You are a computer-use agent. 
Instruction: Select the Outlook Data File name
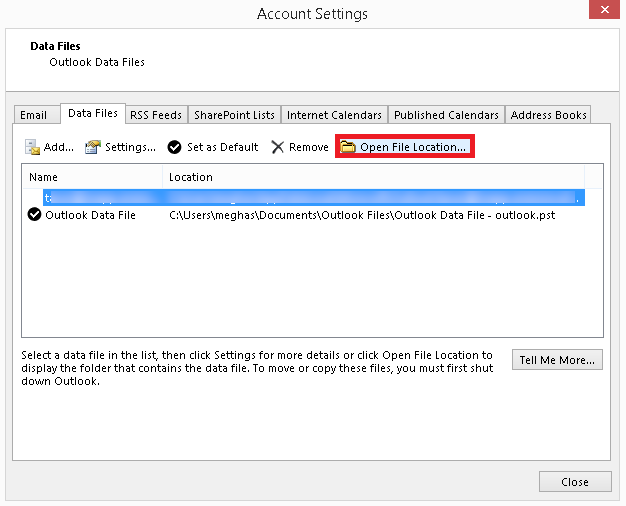pyautogui.click(x=90, y=215)
